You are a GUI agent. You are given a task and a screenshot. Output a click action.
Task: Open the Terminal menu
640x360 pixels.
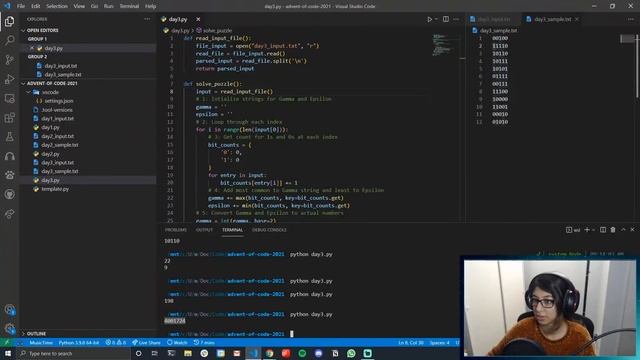(129, 6)
